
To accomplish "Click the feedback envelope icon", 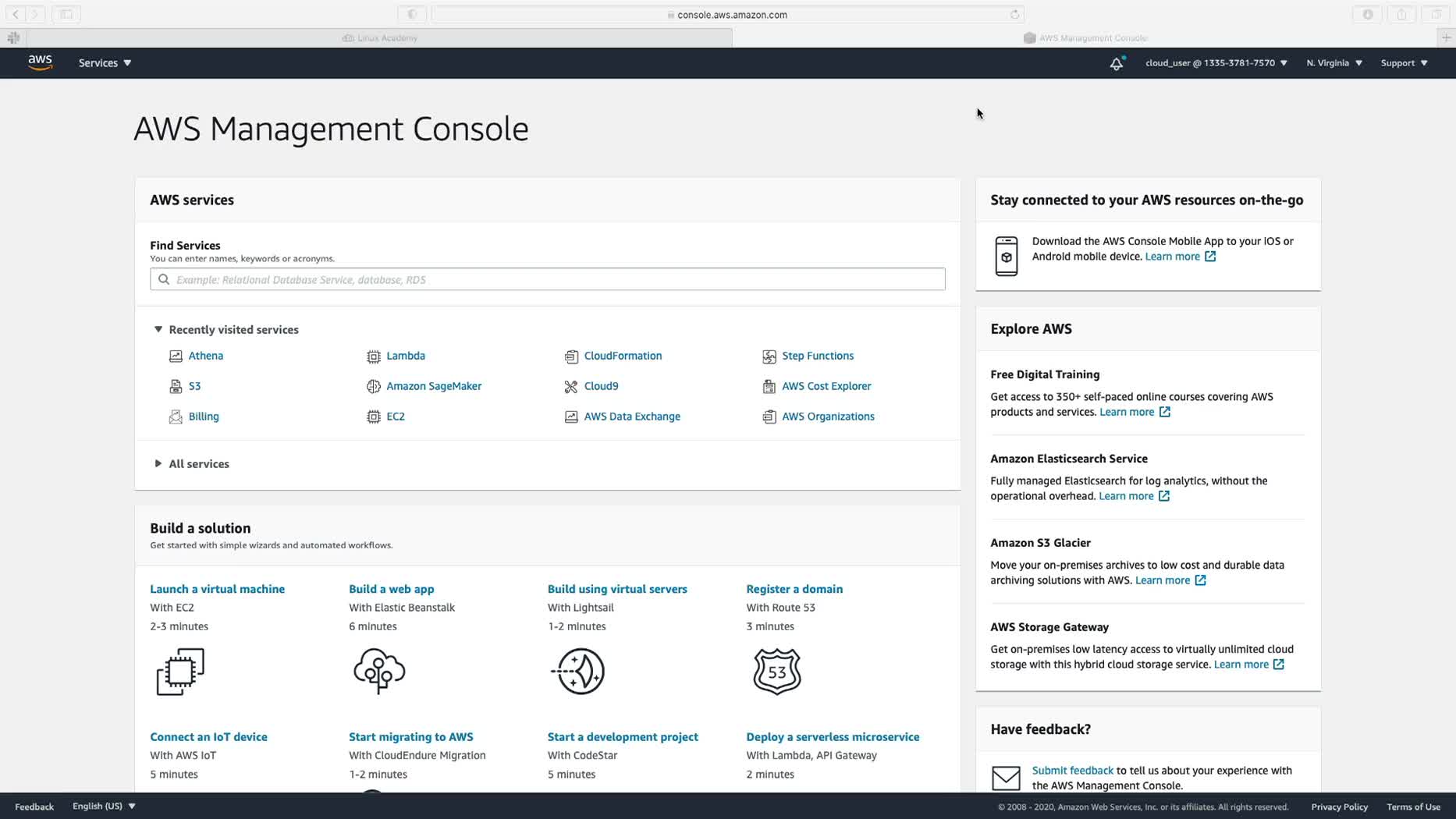I will click(1006, 778).
